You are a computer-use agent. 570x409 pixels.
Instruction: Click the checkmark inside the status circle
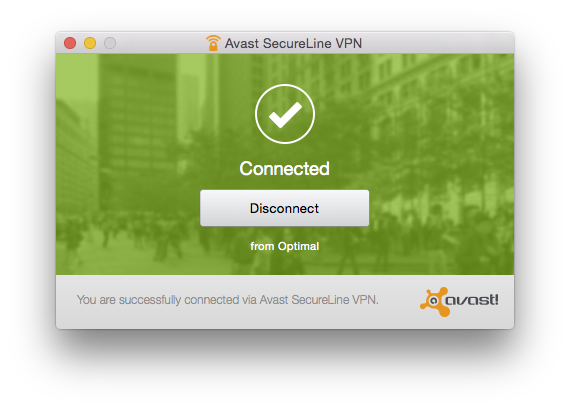point(285,115)
